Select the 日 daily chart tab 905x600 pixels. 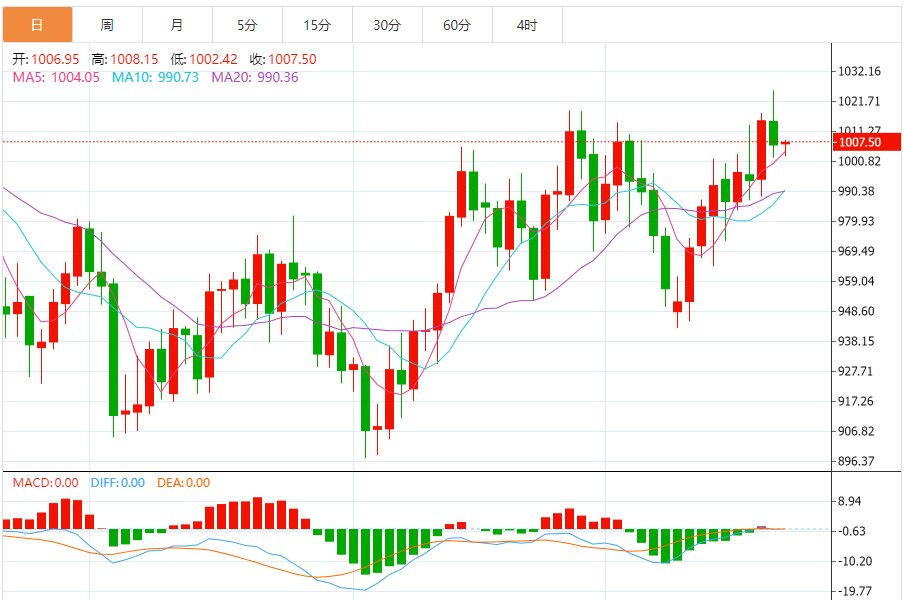click(x=38, y=25)
